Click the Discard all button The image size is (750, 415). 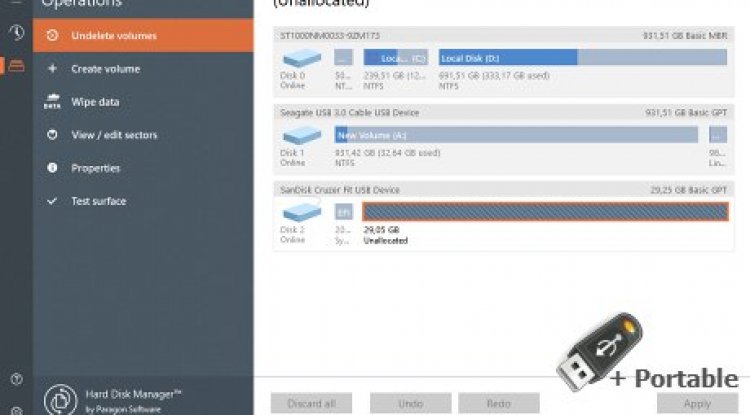pos(311,404)
